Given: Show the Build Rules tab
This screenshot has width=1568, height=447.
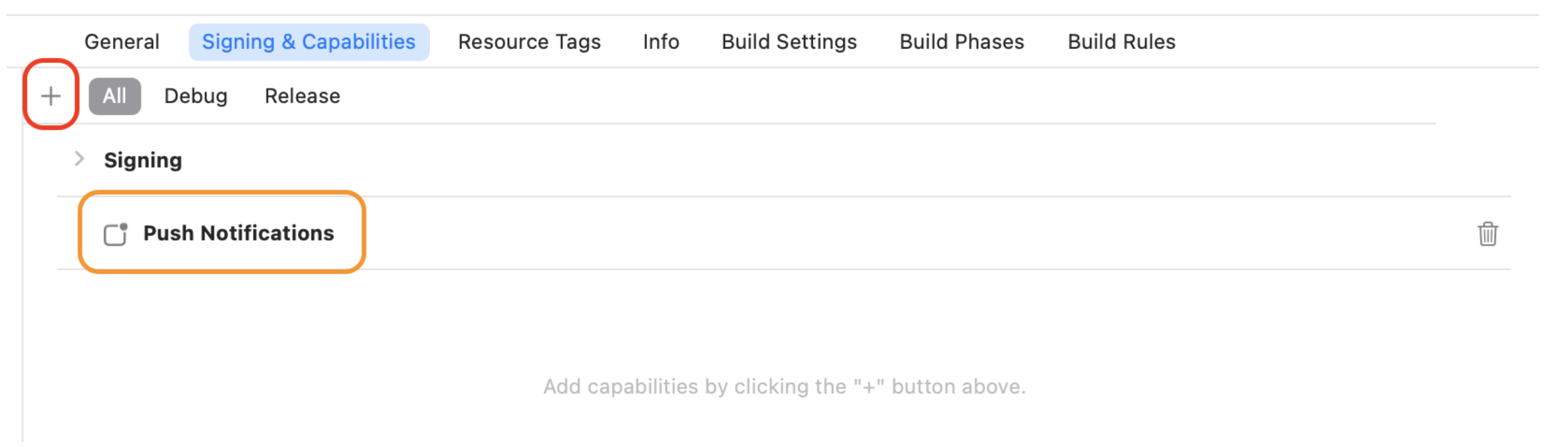Looking at the screenshot, I should point(1121,42).
